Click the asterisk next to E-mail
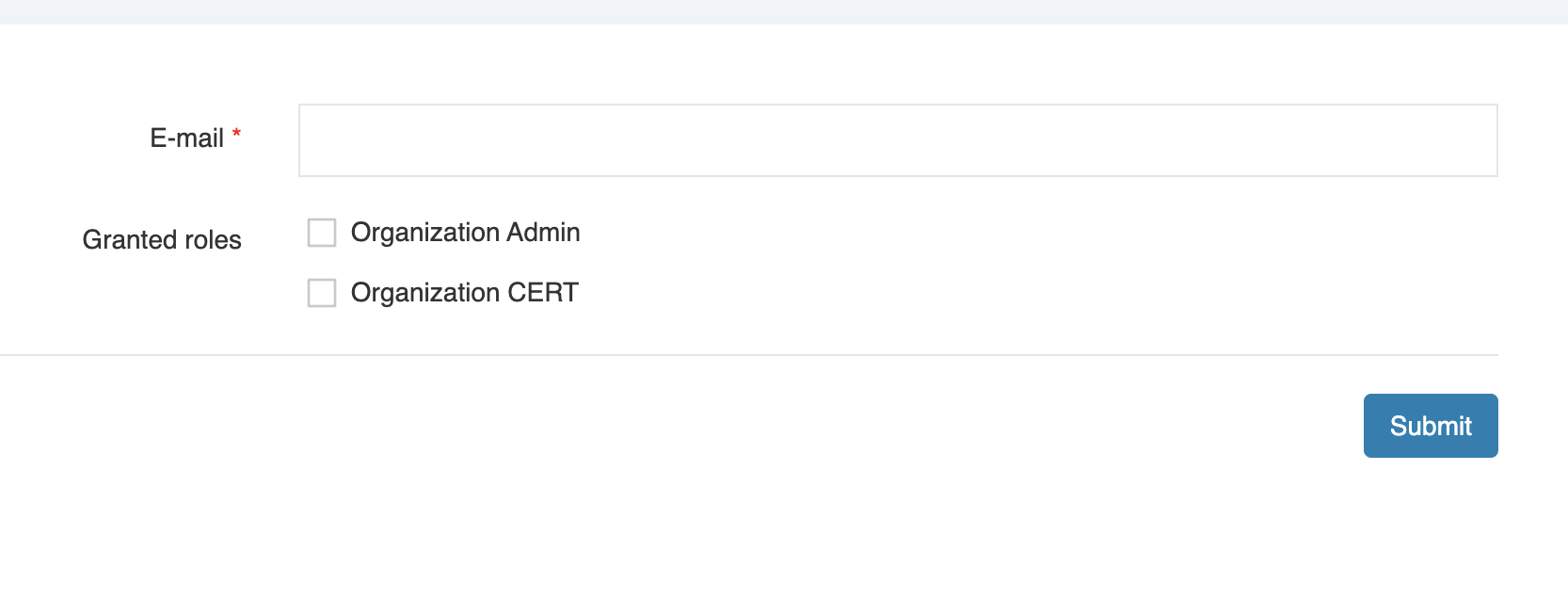The width and height of the screenshot is (1568, 616). tap(237, 134)
